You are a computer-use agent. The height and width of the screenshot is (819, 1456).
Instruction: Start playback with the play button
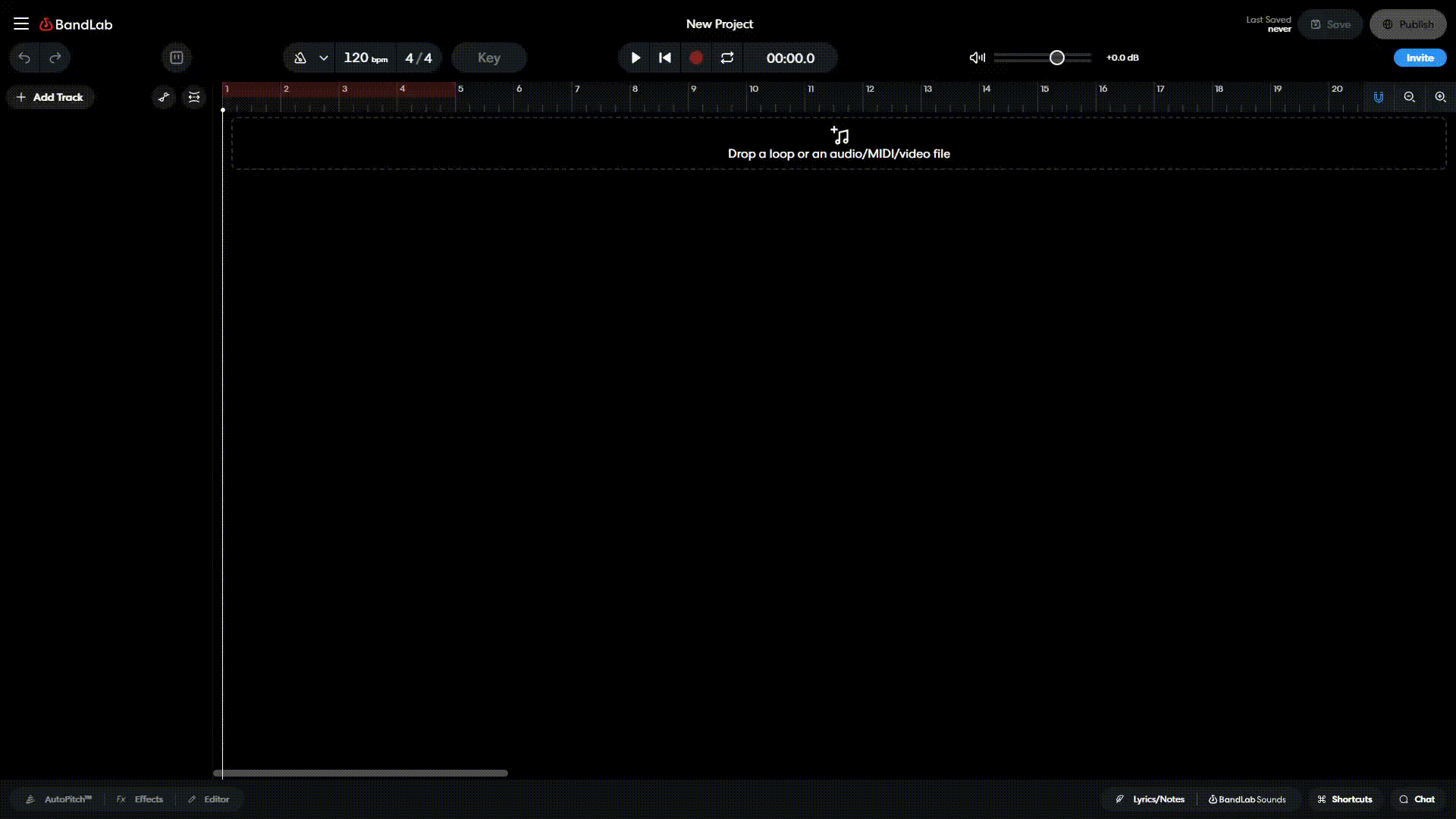tap(635, 58)
